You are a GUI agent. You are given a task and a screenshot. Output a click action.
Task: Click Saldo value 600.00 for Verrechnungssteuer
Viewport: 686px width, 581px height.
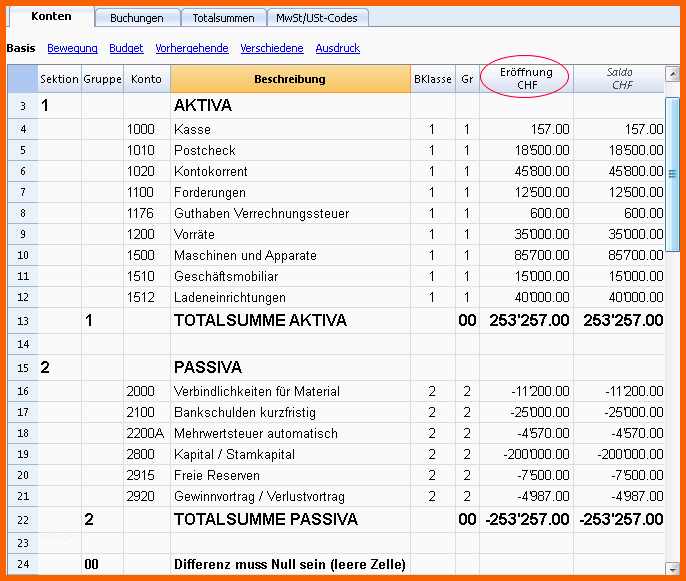[x=619, y=213]
